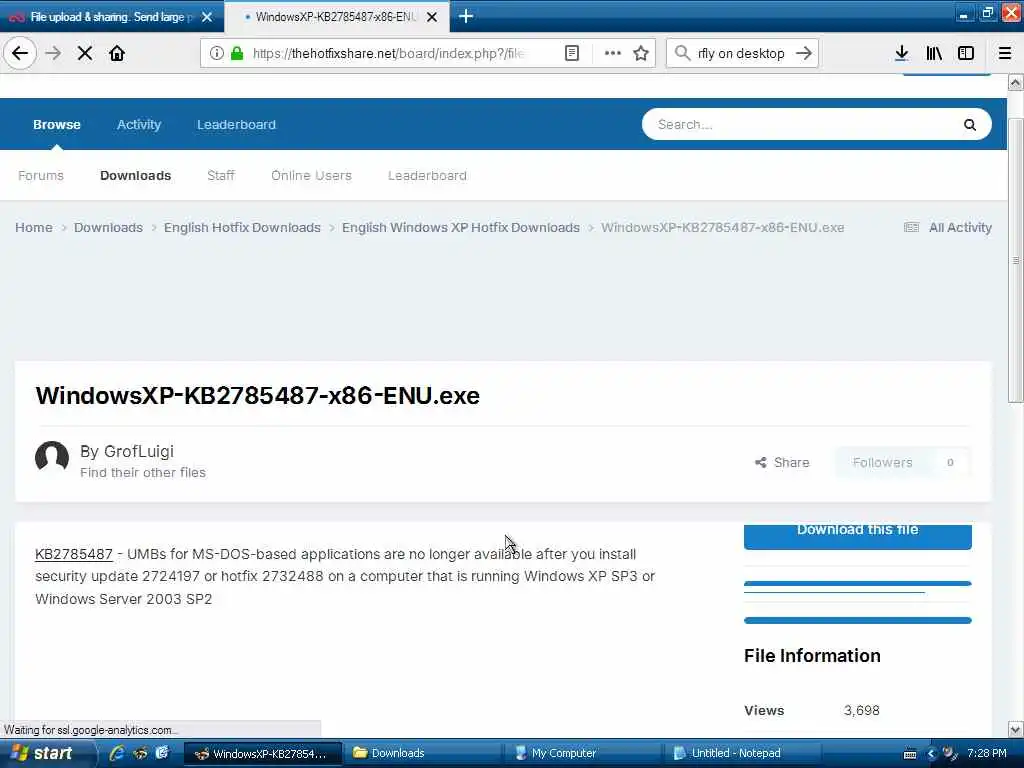The image size is (1024, 768).
Task: Click the magnifier icon in browser search box
Action: click(682, 53)
